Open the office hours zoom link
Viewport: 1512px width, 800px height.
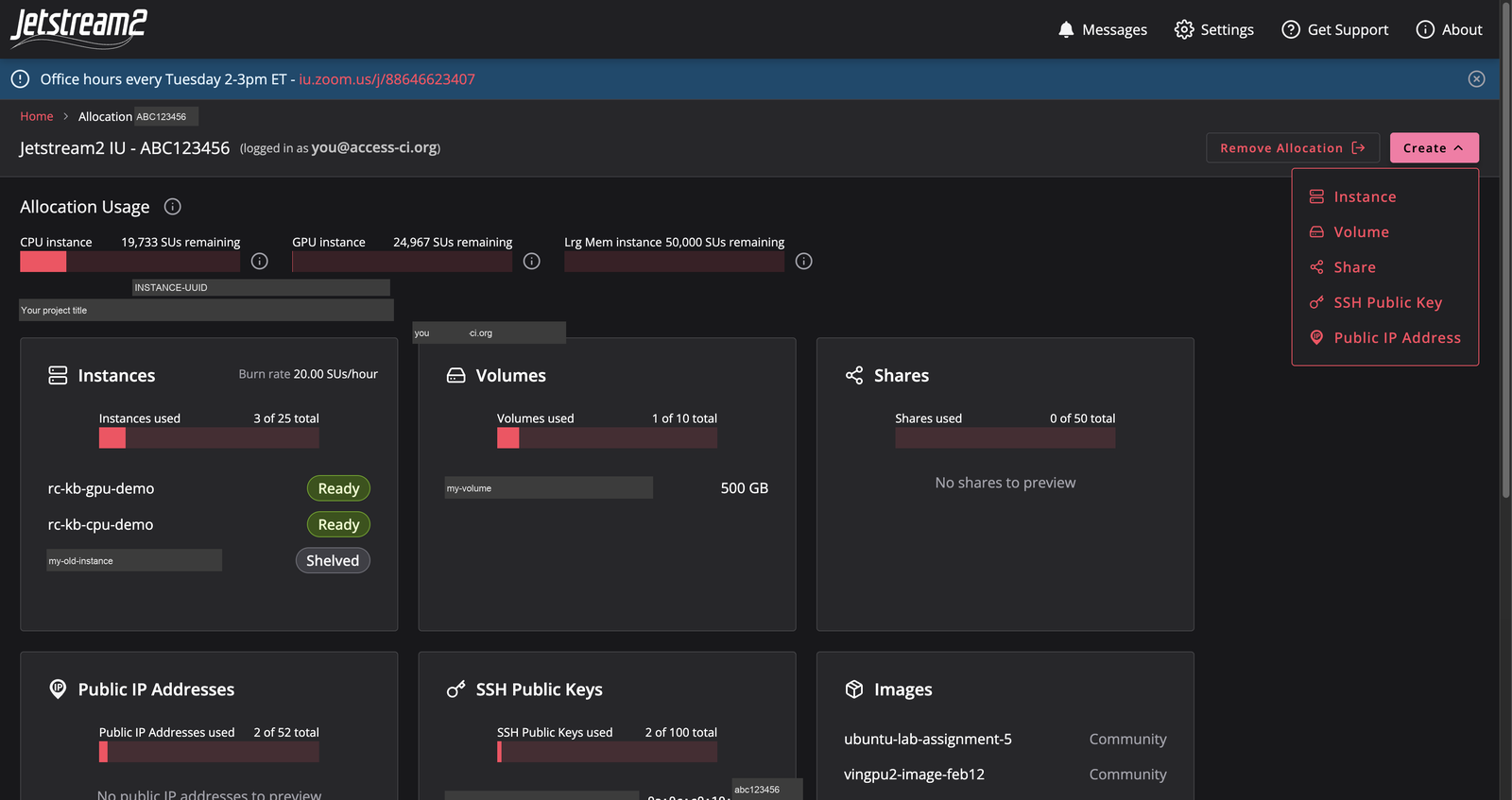[387, 79]
